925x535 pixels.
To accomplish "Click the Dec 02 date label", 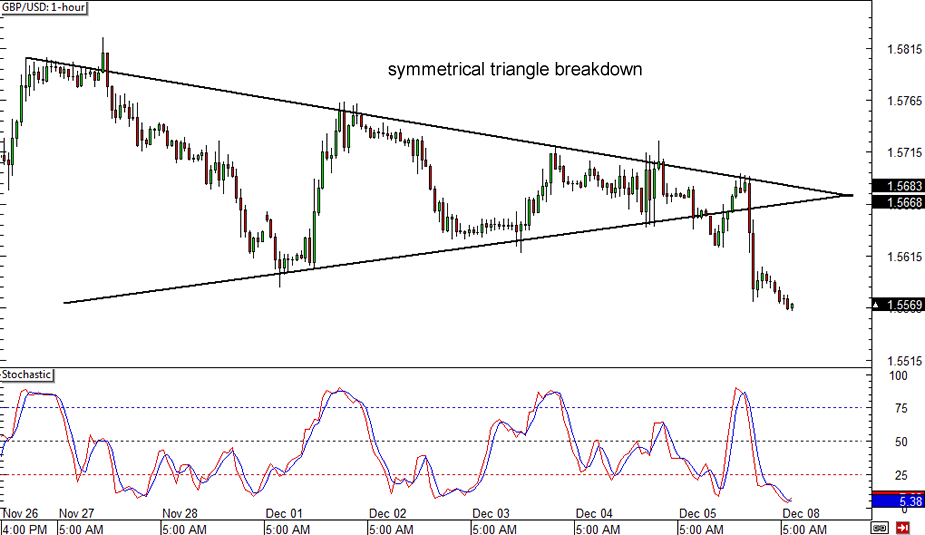I will click(x=388, y=513).
